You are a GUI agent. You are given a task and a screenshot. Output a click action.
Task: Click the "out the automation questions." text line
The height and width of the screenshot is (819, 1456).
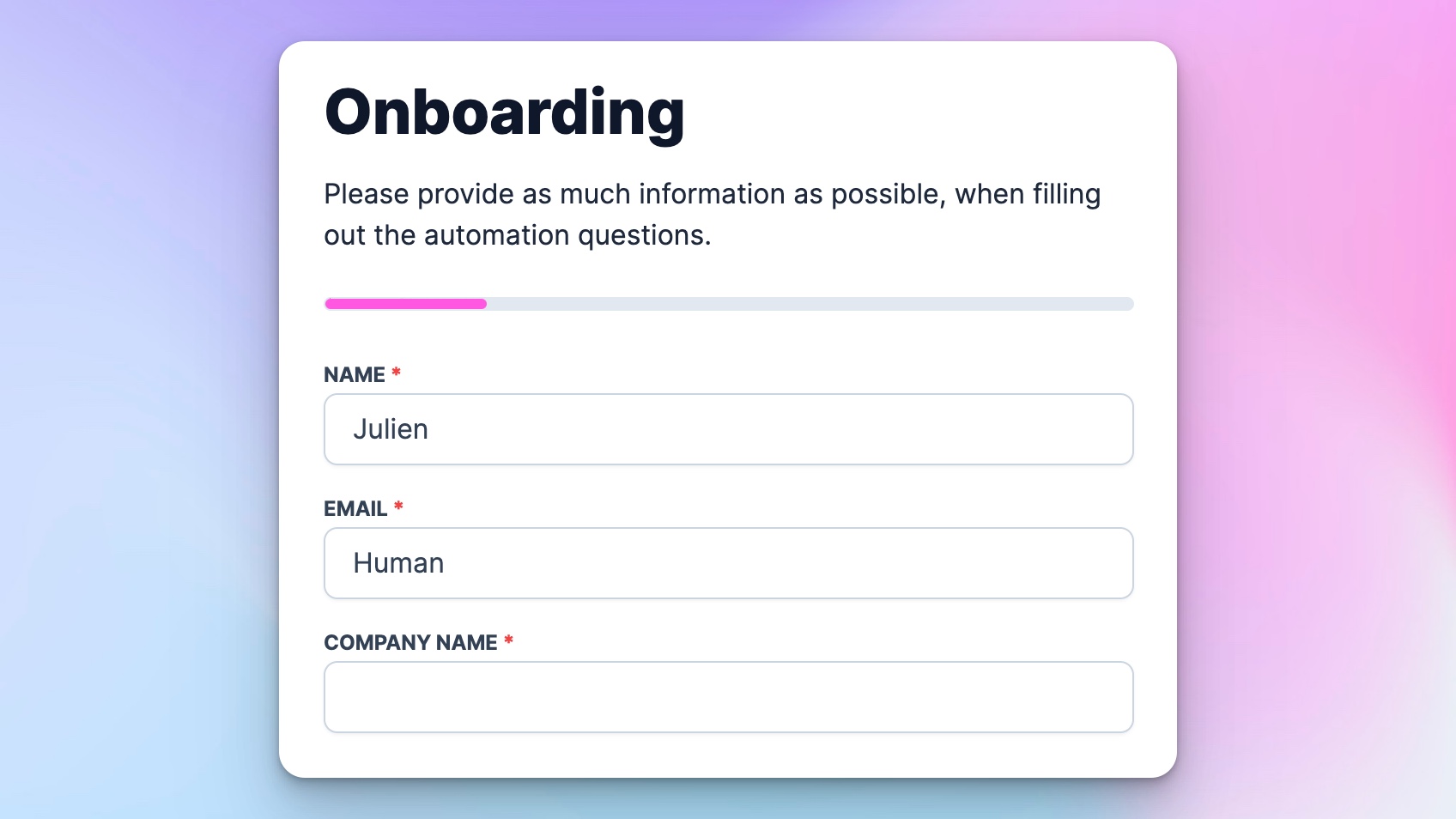(517, 236)
